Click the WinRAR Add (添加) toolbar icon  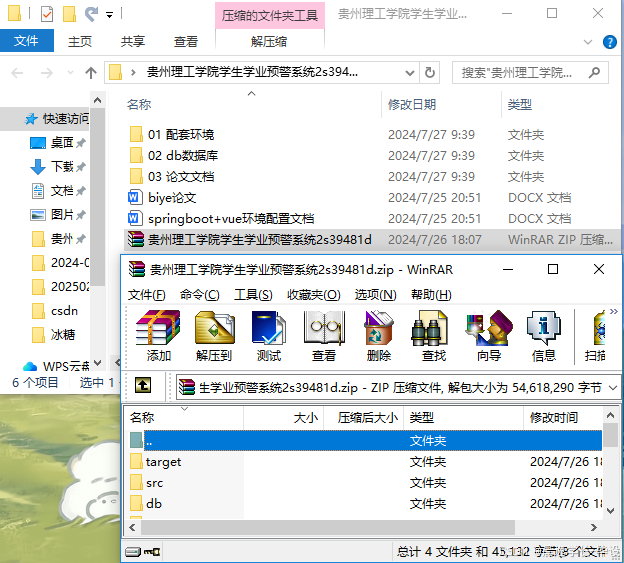coord(158,336)
